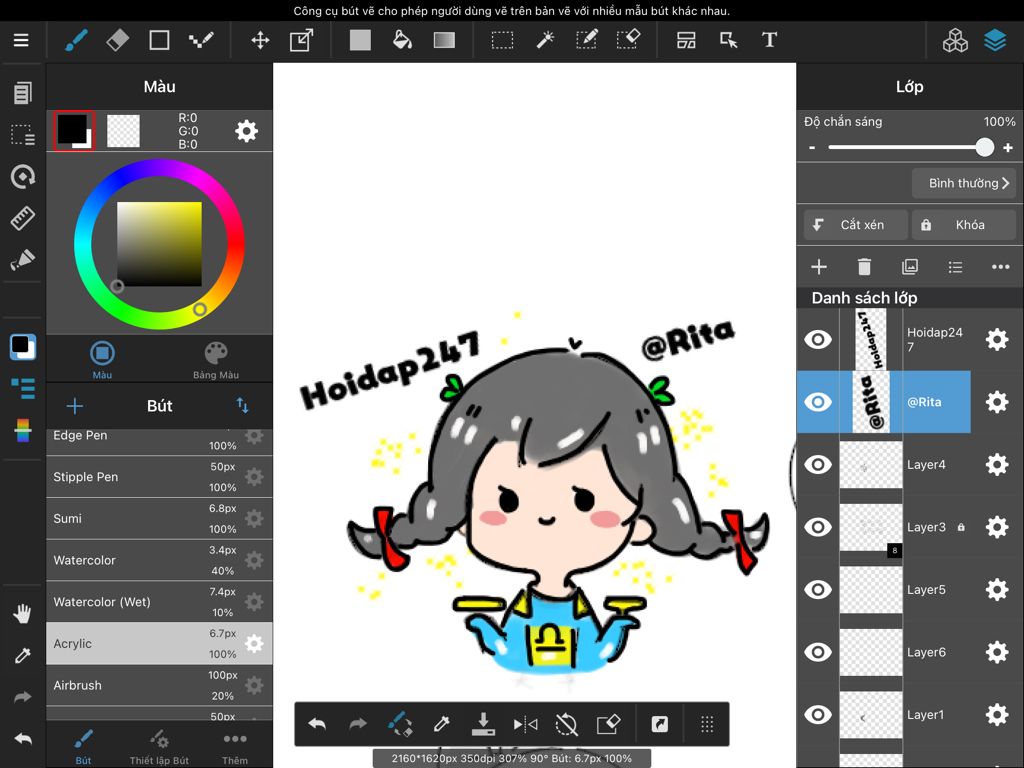Open settings gear for @Rita layer
Screen dimensions: 1024x768
(x=997, y=402)
